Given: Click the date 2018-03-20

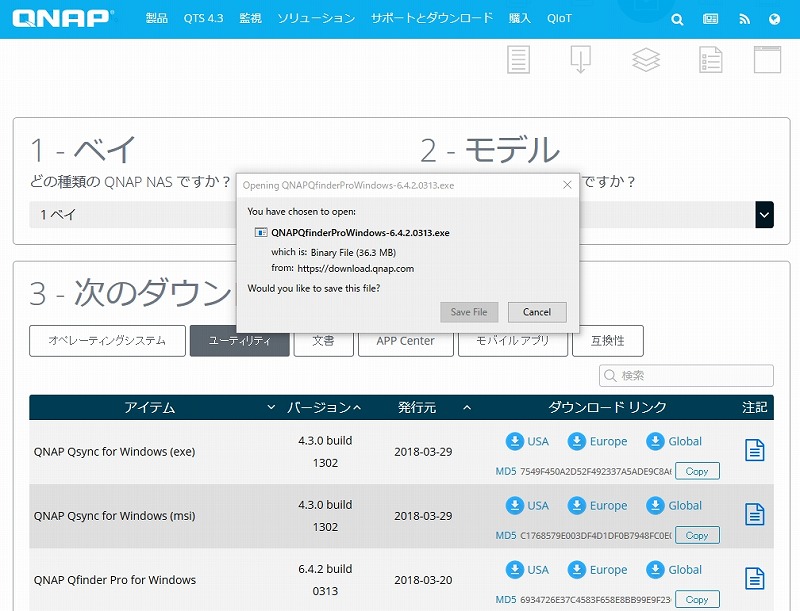Looking at the screenshot, I should [423, 580].
